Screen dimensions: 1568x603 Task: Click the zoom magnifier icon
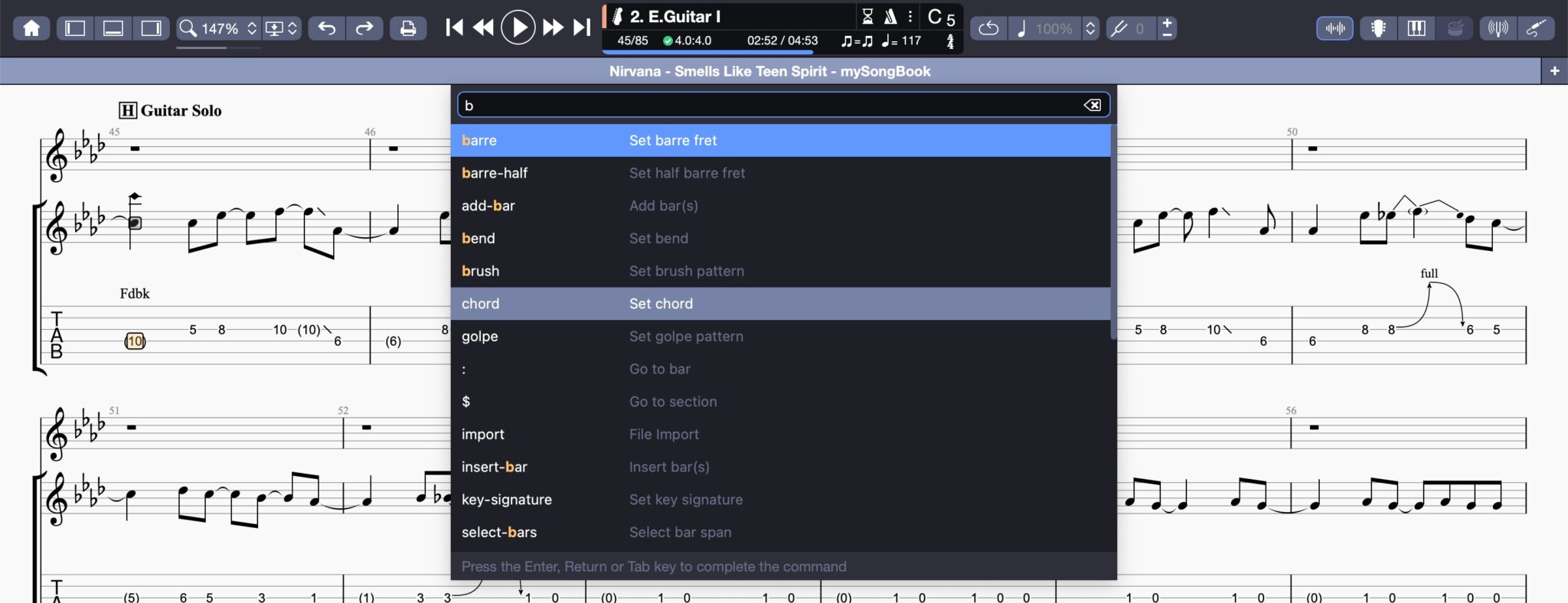tap(188, 28)
